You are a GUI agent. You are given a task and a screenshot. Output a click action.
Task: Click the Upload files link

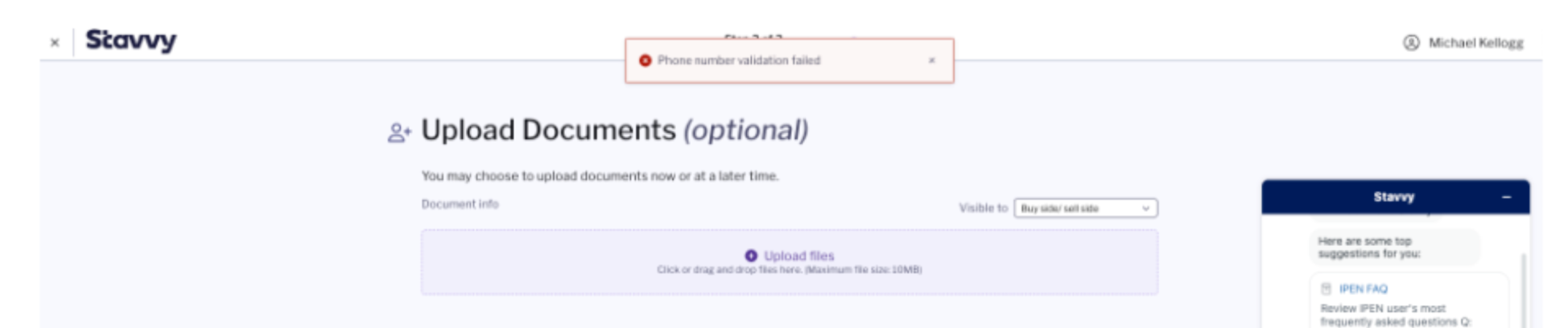coord(798,256)
